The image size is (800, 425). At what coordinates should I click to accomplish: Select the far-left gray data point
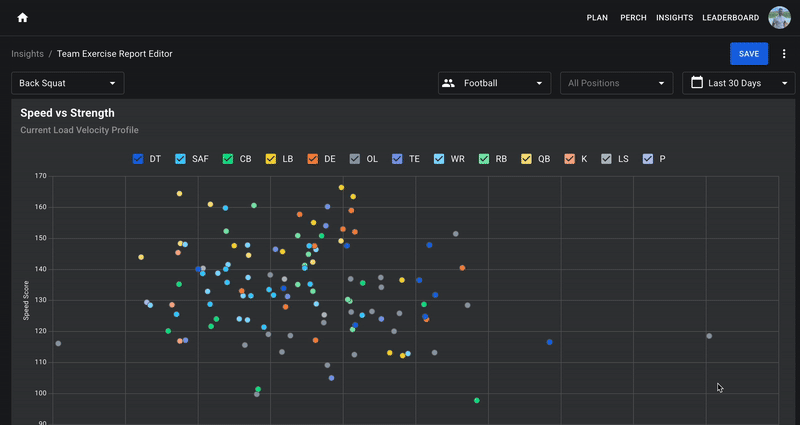pyautogui.click(x=58, y=344)
